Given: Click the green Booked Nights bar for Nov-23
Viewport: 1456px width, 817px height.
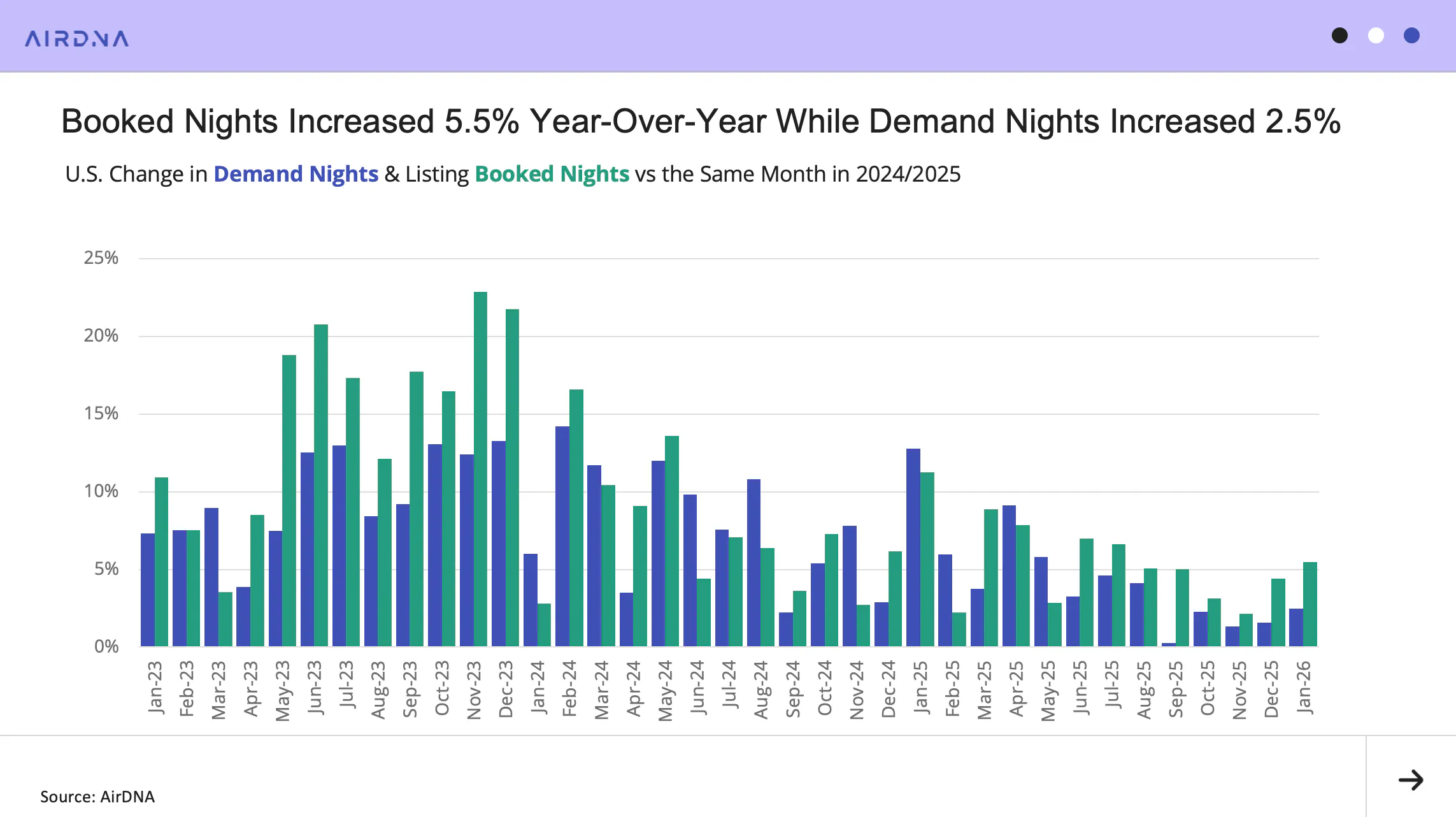Looking at the screenshot, I should [x=480, y=469].
